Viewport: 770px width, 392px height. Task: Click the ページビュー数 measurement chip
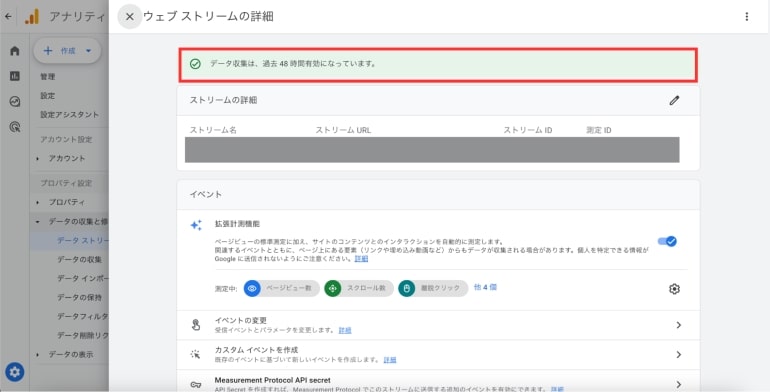(x=281, y=288)
